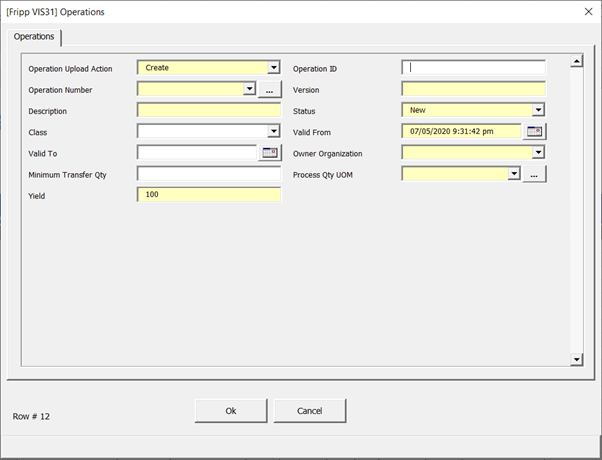Select the Operations tab
This screenshot has width=602, height=460.
tap(34, 37)
